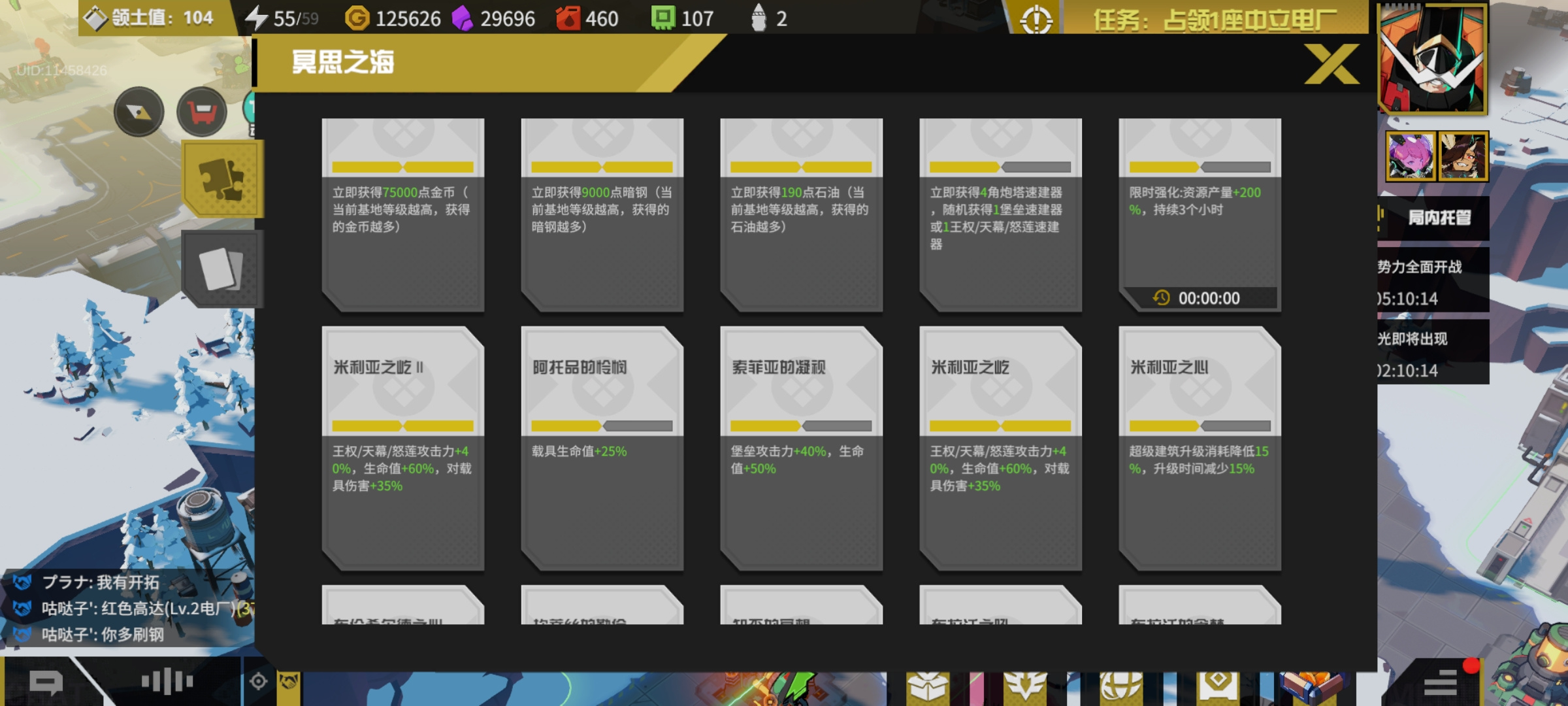Select the 立即获得4角炮塔速建器 card

click(x=1001, y=215)
